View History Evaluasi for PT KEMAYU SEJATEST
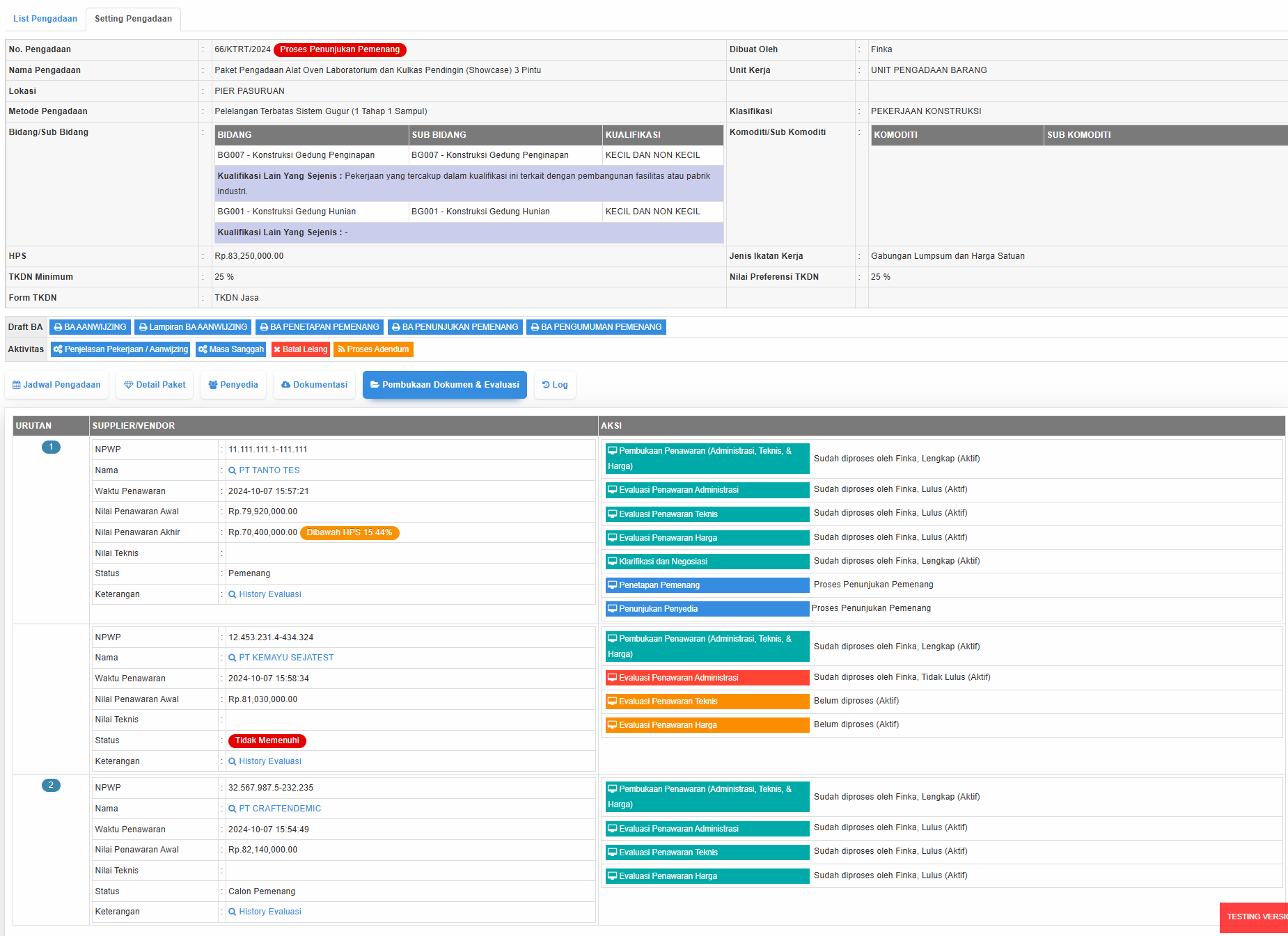The width and height of the screenshot is (1288, 936). tap(269, 761)
